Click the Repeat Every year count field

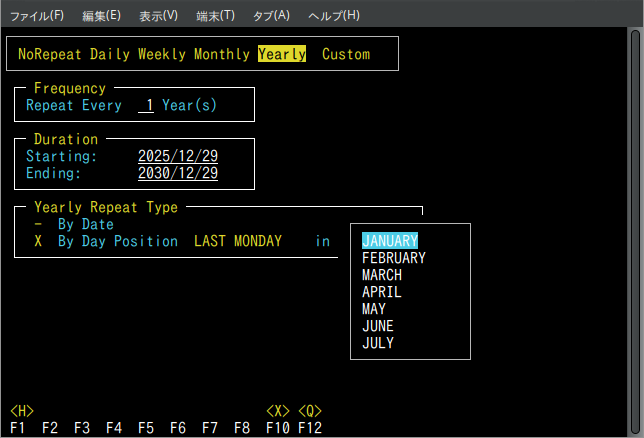pyautogui.click(x=146, y=105)
